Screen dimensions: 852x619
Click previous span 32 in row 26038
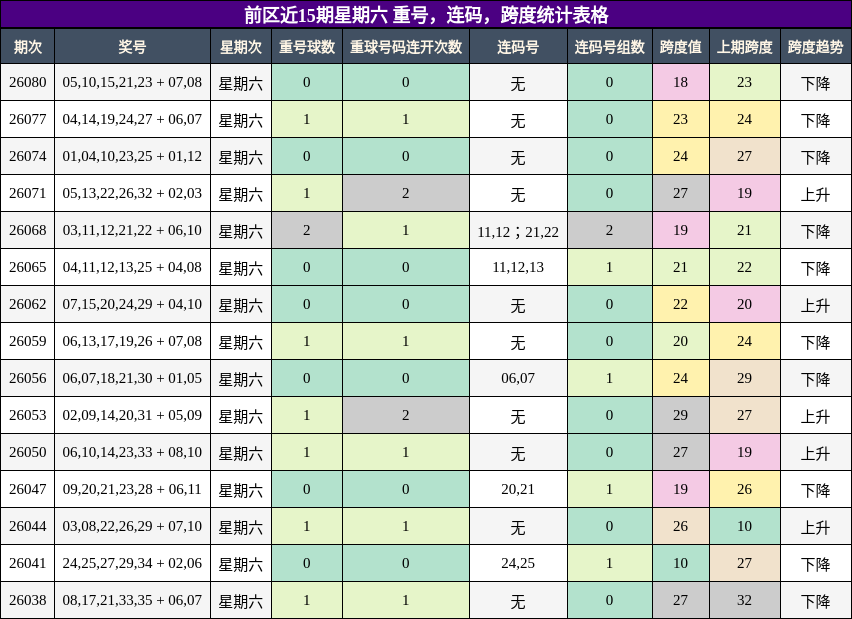(x=744, y=599)
